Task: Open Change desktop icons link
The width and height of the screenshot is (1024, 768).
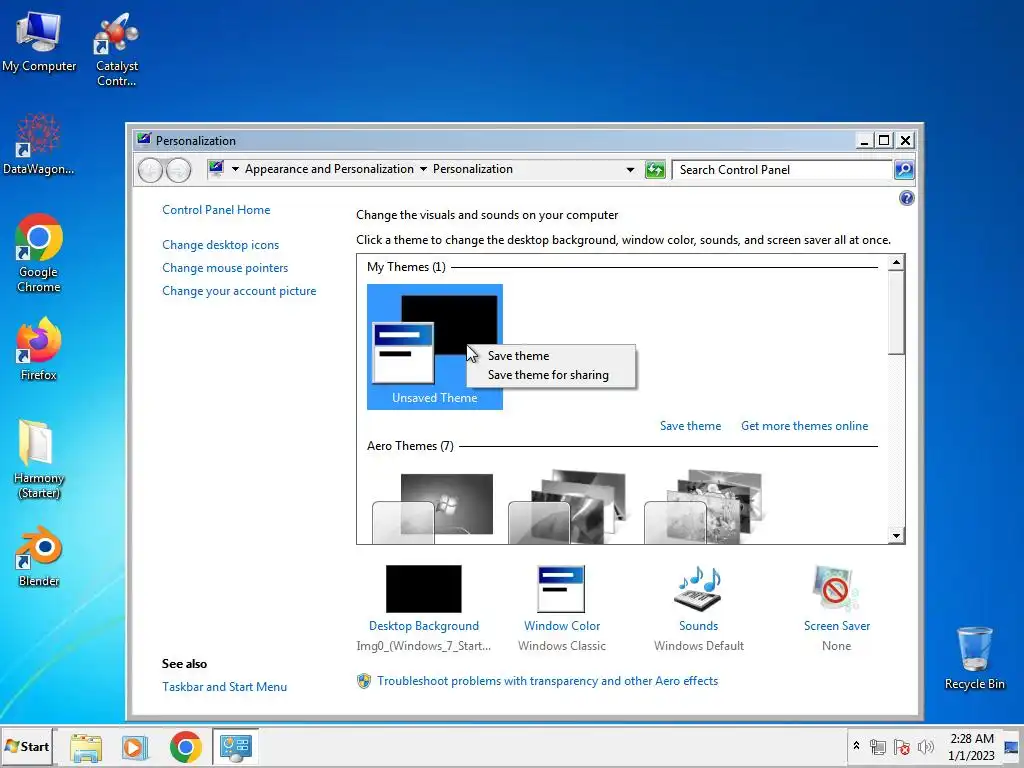Action: pos(221,245)
